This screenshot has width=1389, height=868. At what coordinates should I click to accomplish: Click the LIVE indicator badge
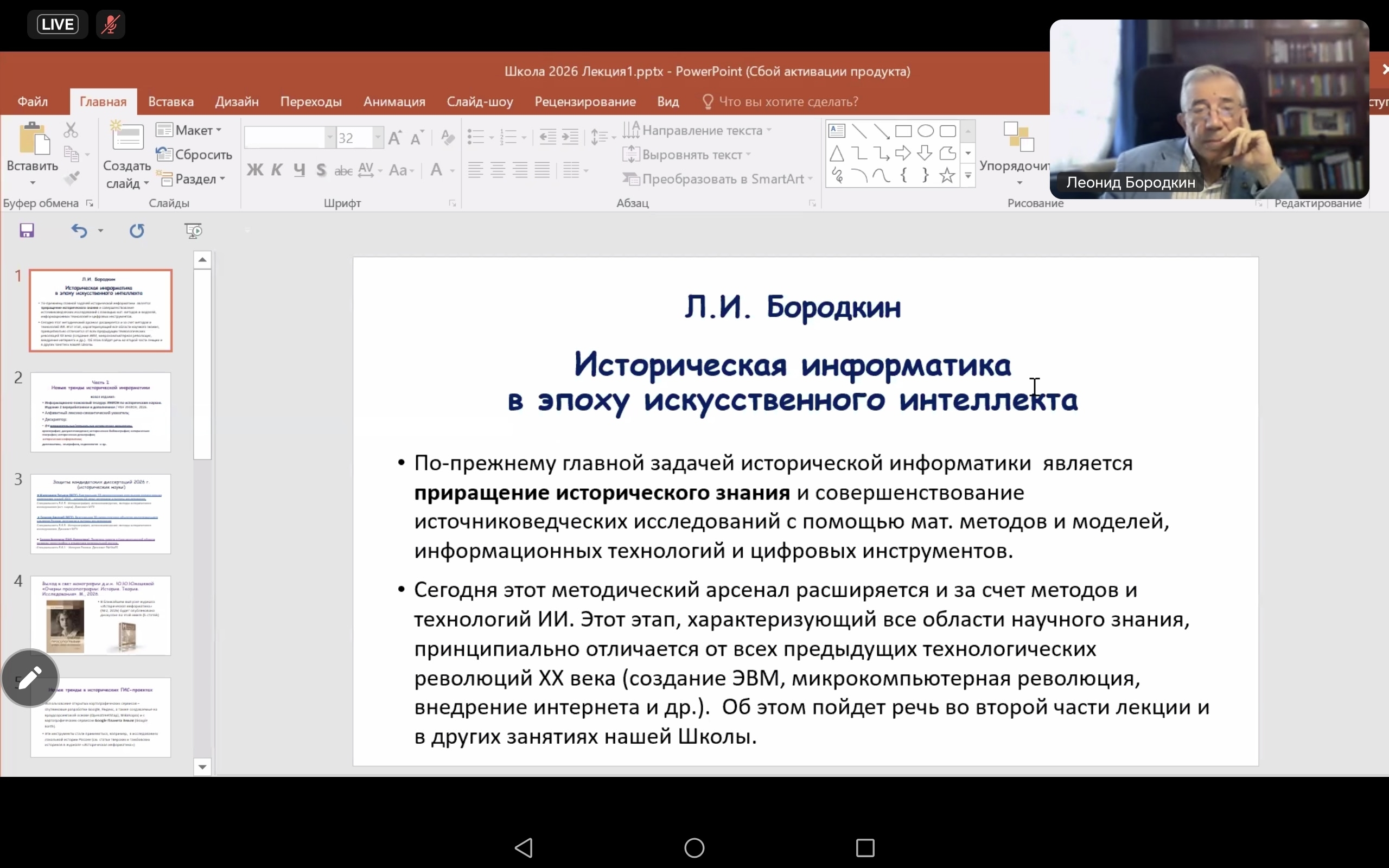pyautogui.click(x=58, y=25)
